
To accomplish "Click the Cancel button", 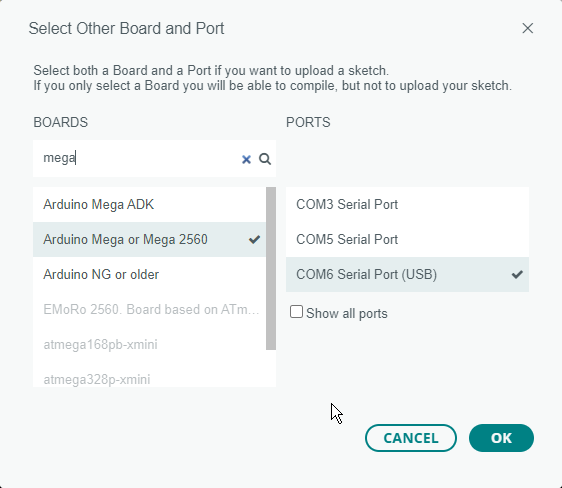I will coord(411,438).
